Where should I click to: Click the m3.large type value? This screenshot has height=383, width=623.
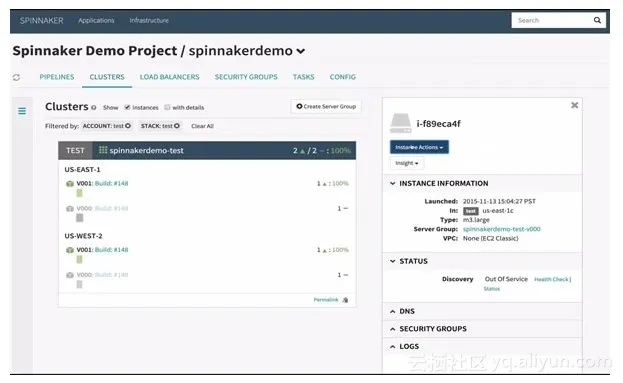click(x=476, y=220)
